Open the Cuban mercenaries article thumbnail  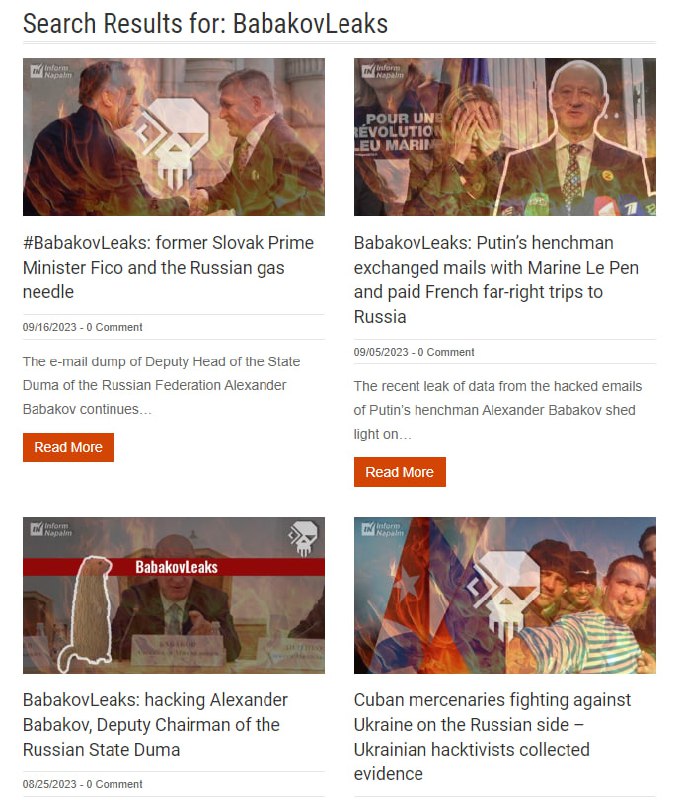tap(504, 595)
